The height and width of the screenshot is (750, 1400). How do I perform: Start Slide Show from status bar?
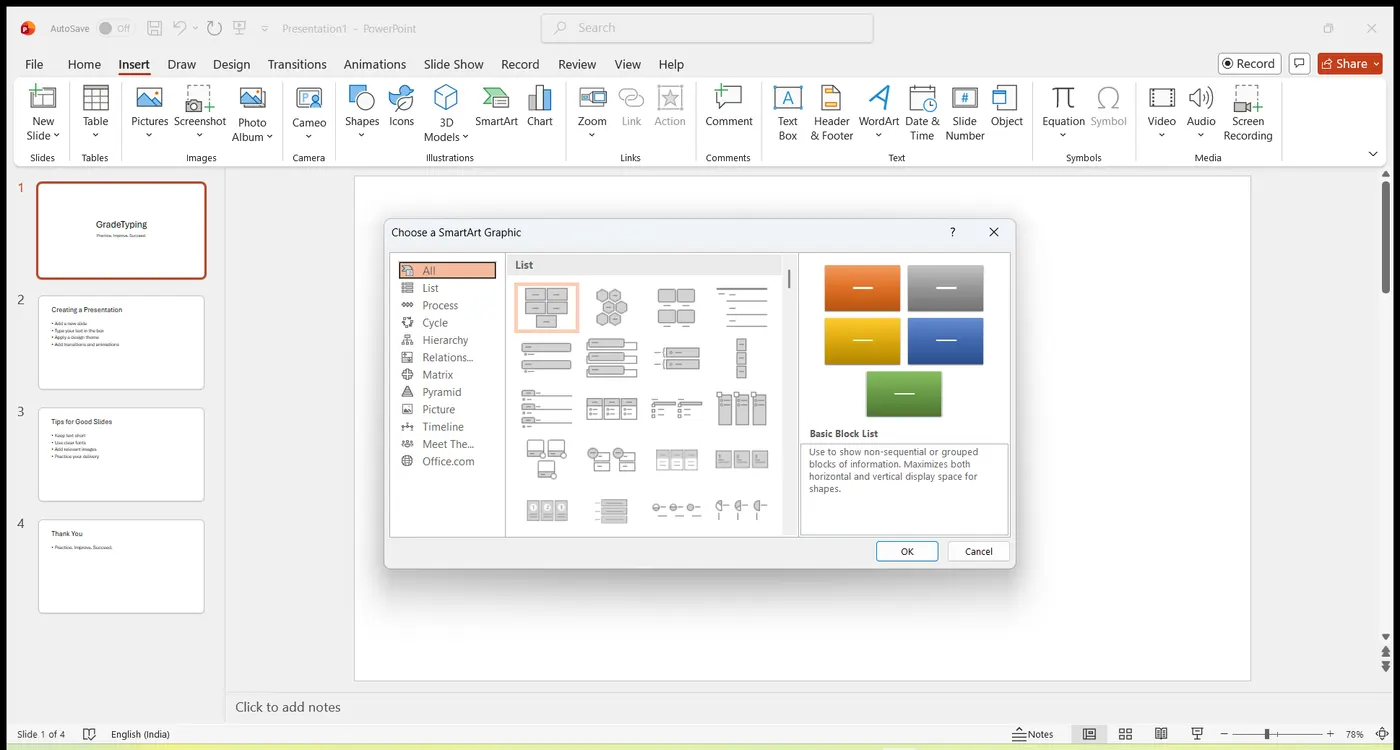click(1197, 734)
